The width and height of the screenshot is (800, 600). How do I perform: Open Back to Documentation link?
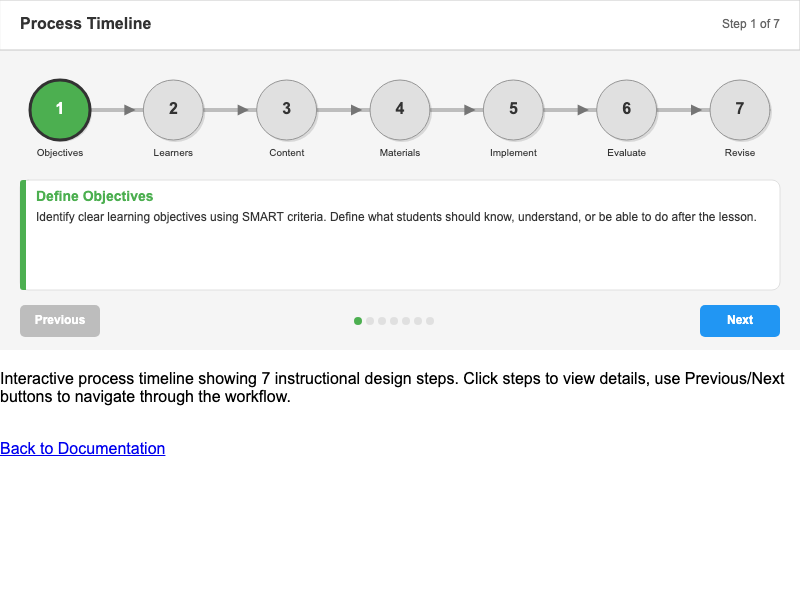82,448
